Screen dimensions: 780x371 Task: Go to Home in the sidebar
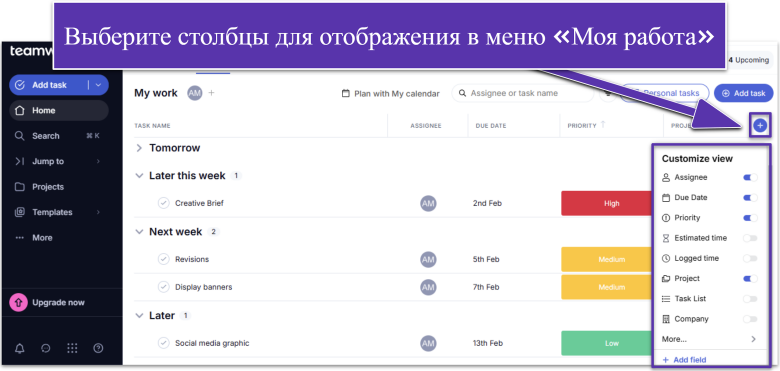pyautogui.click(x=59, y=110)
